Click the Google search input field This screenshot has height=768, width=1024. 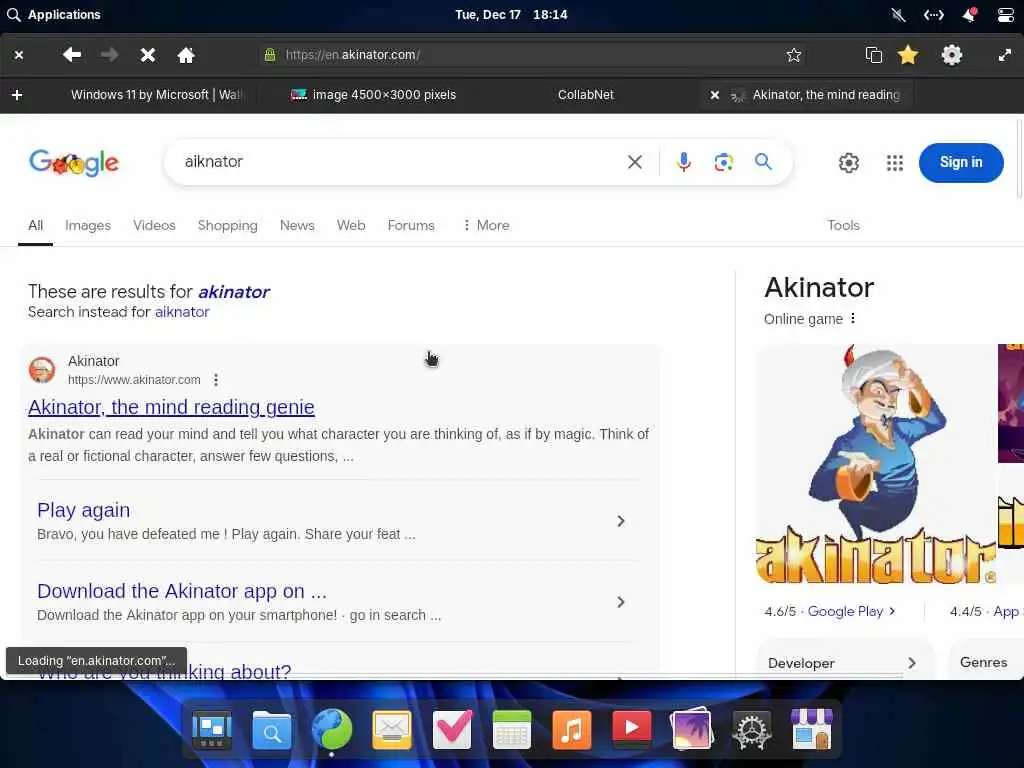[x=398, y=162]
